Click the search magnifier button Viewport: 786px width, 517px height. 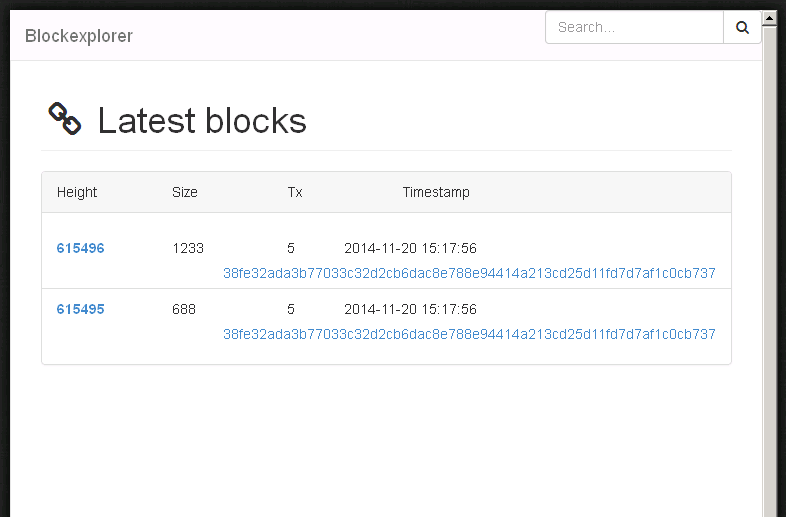point(742,28)
